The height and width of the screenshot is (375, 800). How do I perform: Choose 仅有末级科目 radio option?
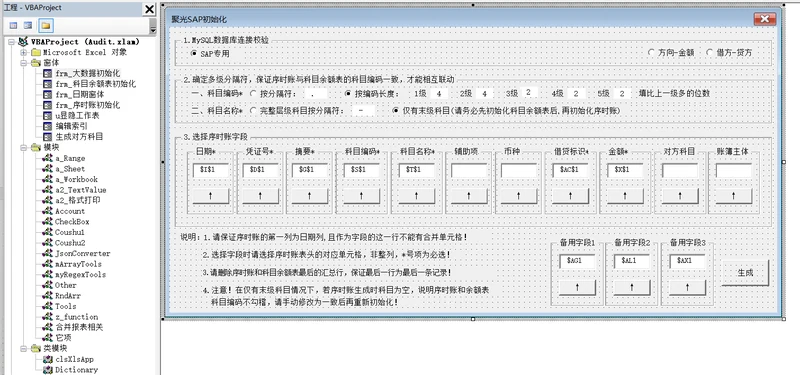coord(396,110)
